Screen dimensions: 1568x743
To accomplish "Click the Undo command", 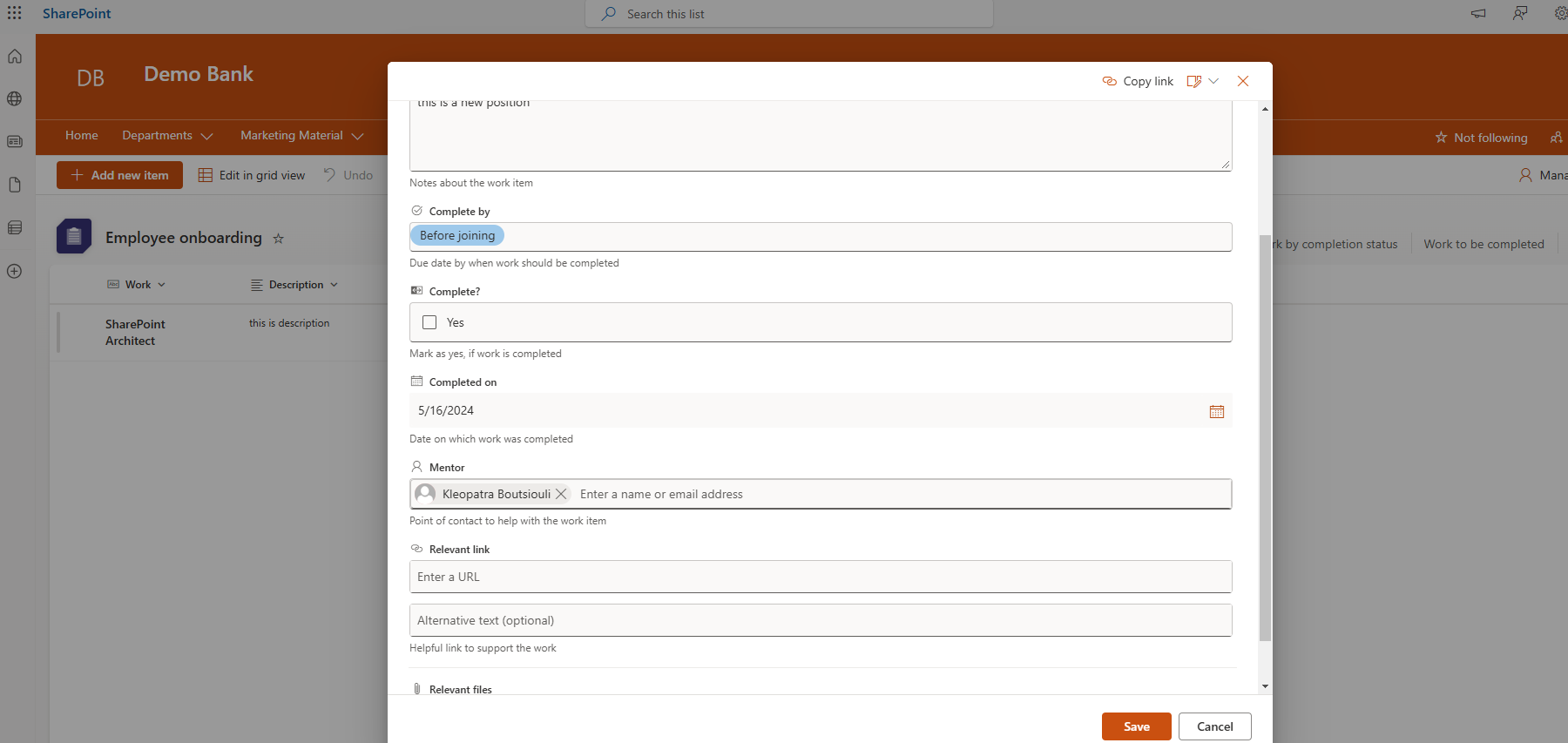I will coord(348,175).
